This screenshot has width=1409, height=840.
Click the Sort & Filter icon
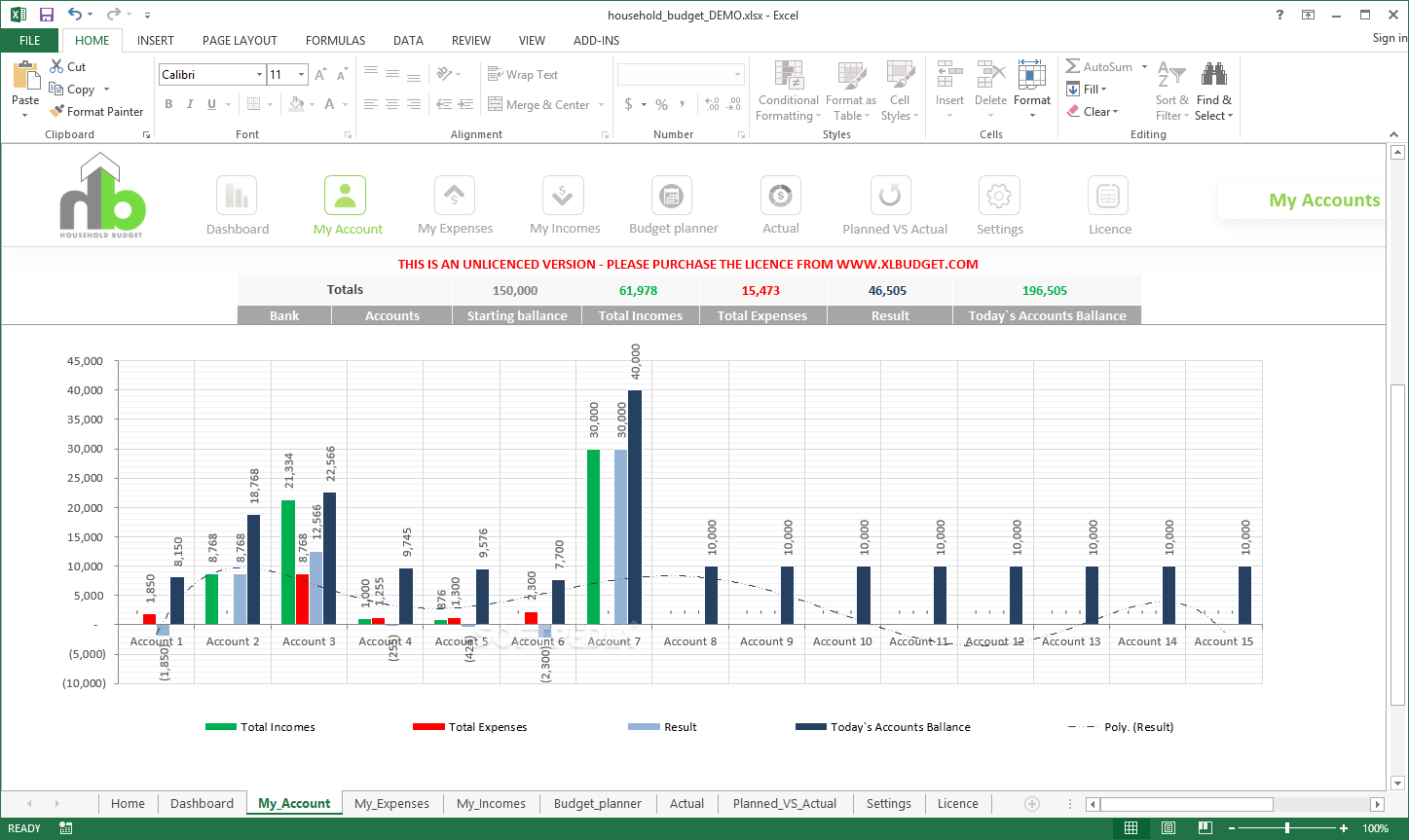click(x=1171, y=76)
